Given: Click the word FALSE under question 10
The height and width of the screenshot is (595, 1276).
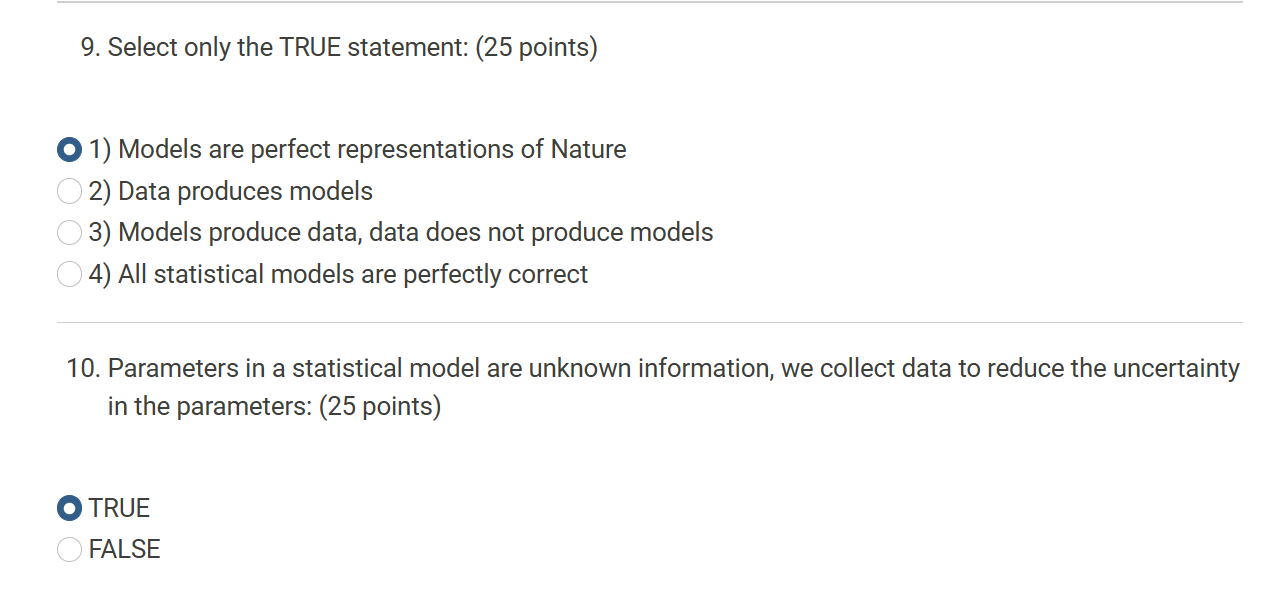Looking at the screenshot, I should click(124, 549).
